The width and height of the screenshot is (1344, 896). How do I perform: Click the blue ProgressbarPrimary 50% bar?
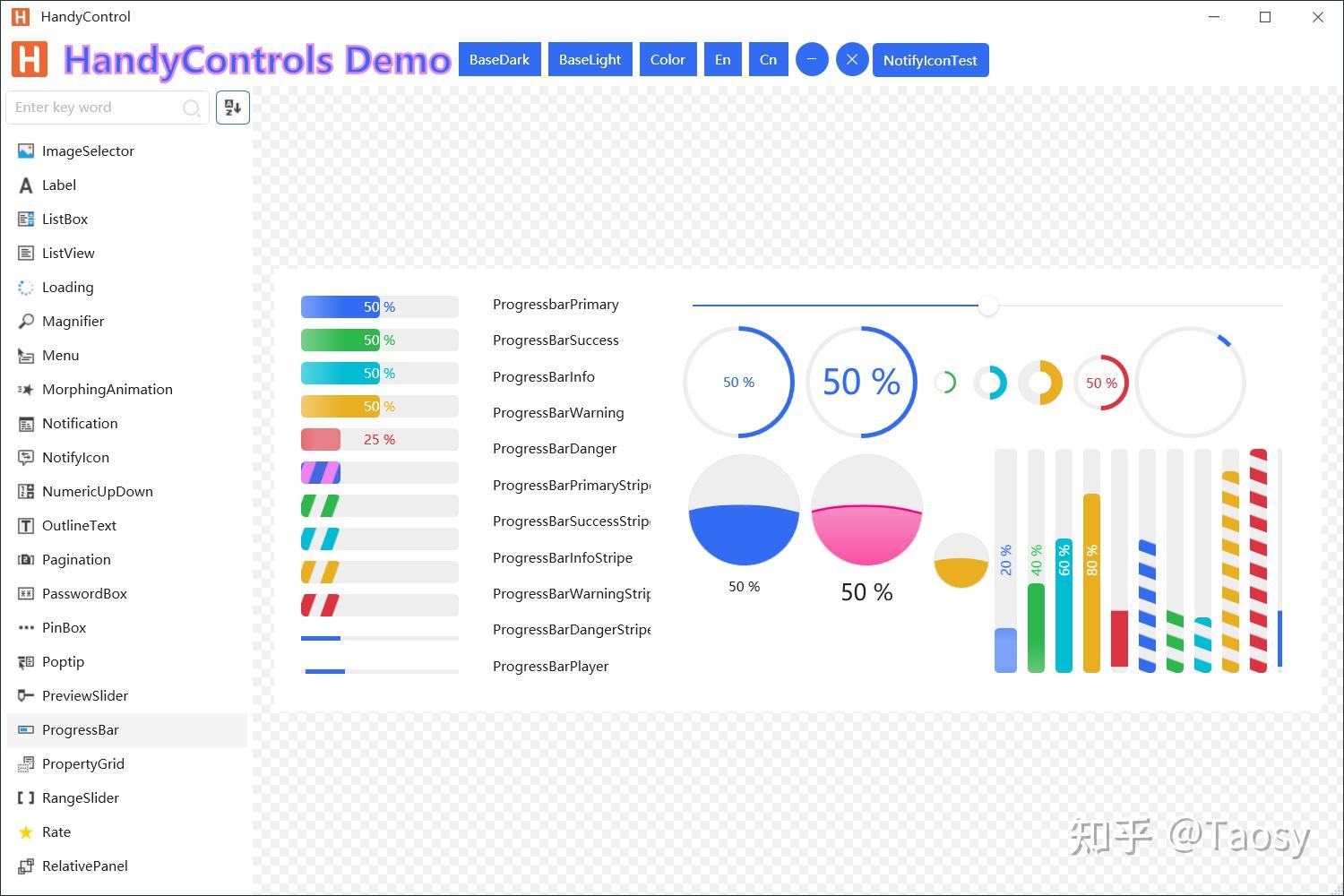pos(380,307)
